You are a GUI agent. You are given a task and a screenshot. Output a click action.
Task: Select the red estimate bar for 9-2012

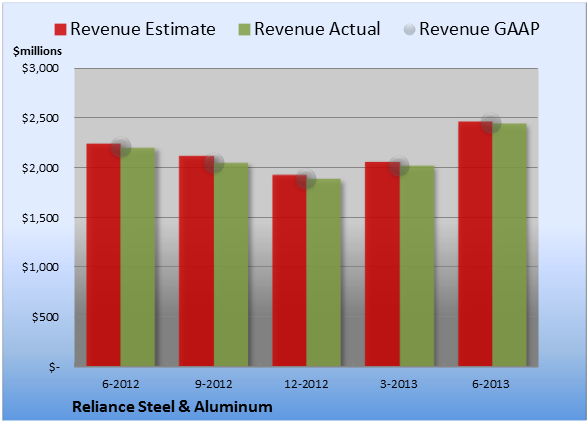196,261
